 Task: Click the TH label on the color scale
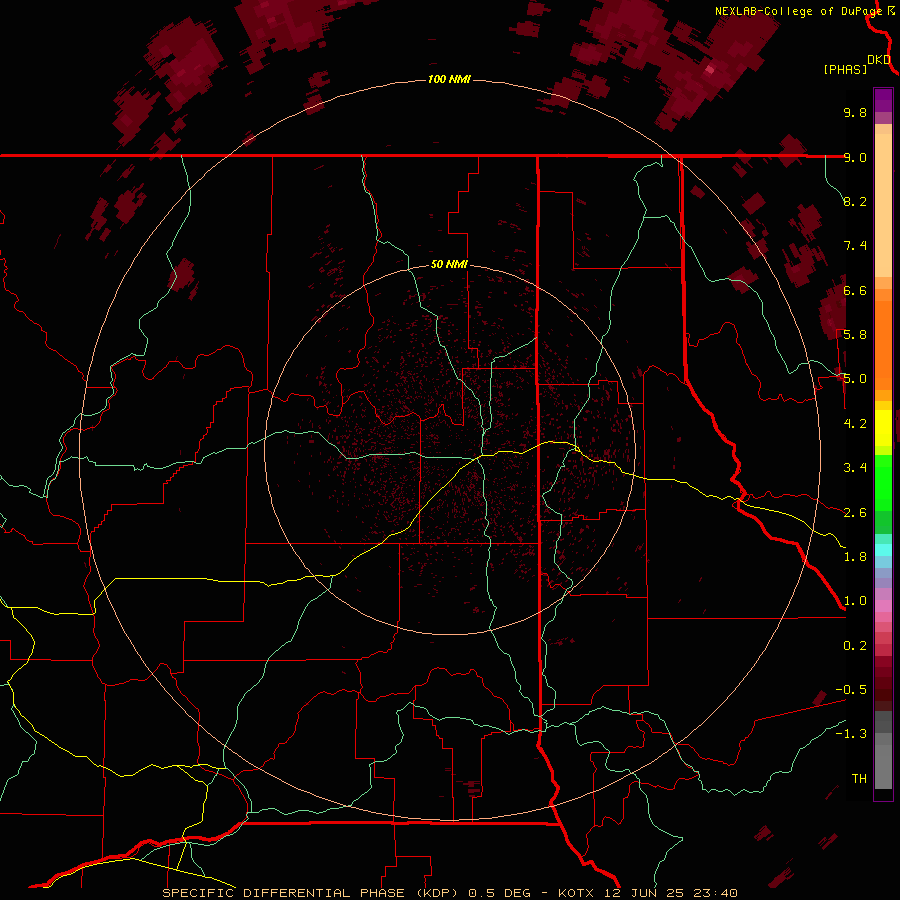859,779
